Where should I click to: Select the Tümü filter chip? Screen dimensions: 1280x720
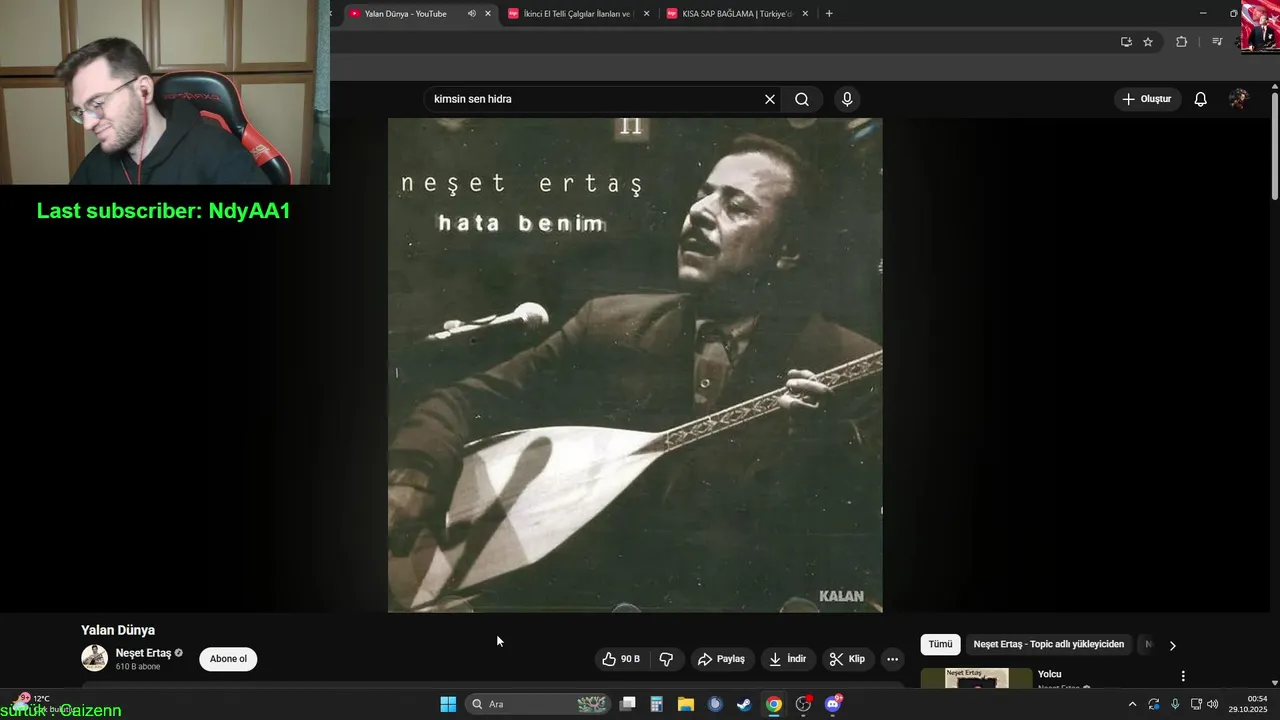coord(940,645)
